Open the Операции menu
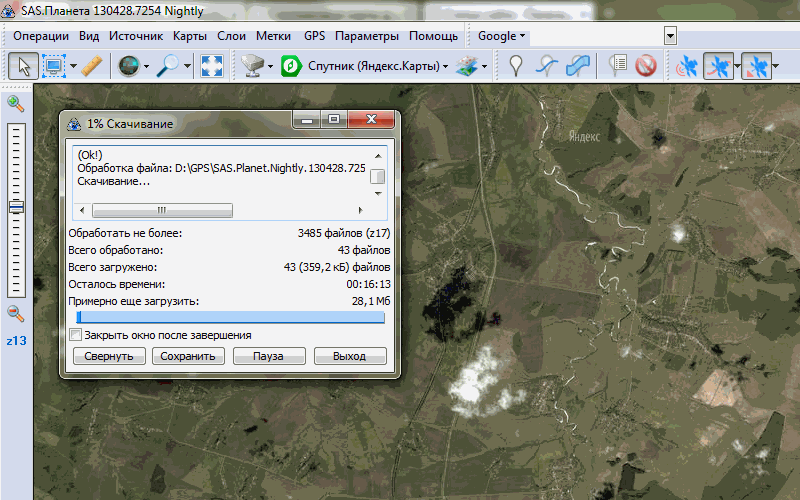The image size is (800, 500). (41, 36)
